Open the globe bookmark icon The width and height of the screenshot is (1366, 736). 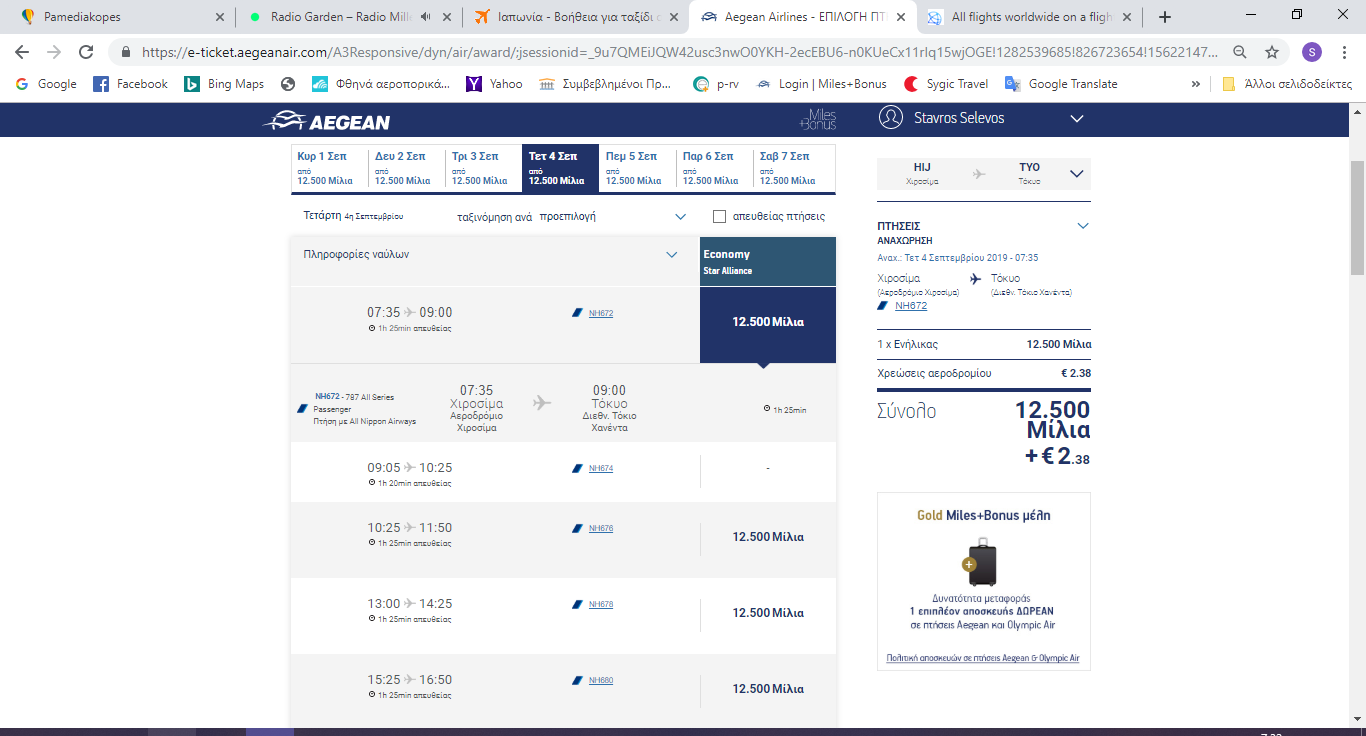288,84
